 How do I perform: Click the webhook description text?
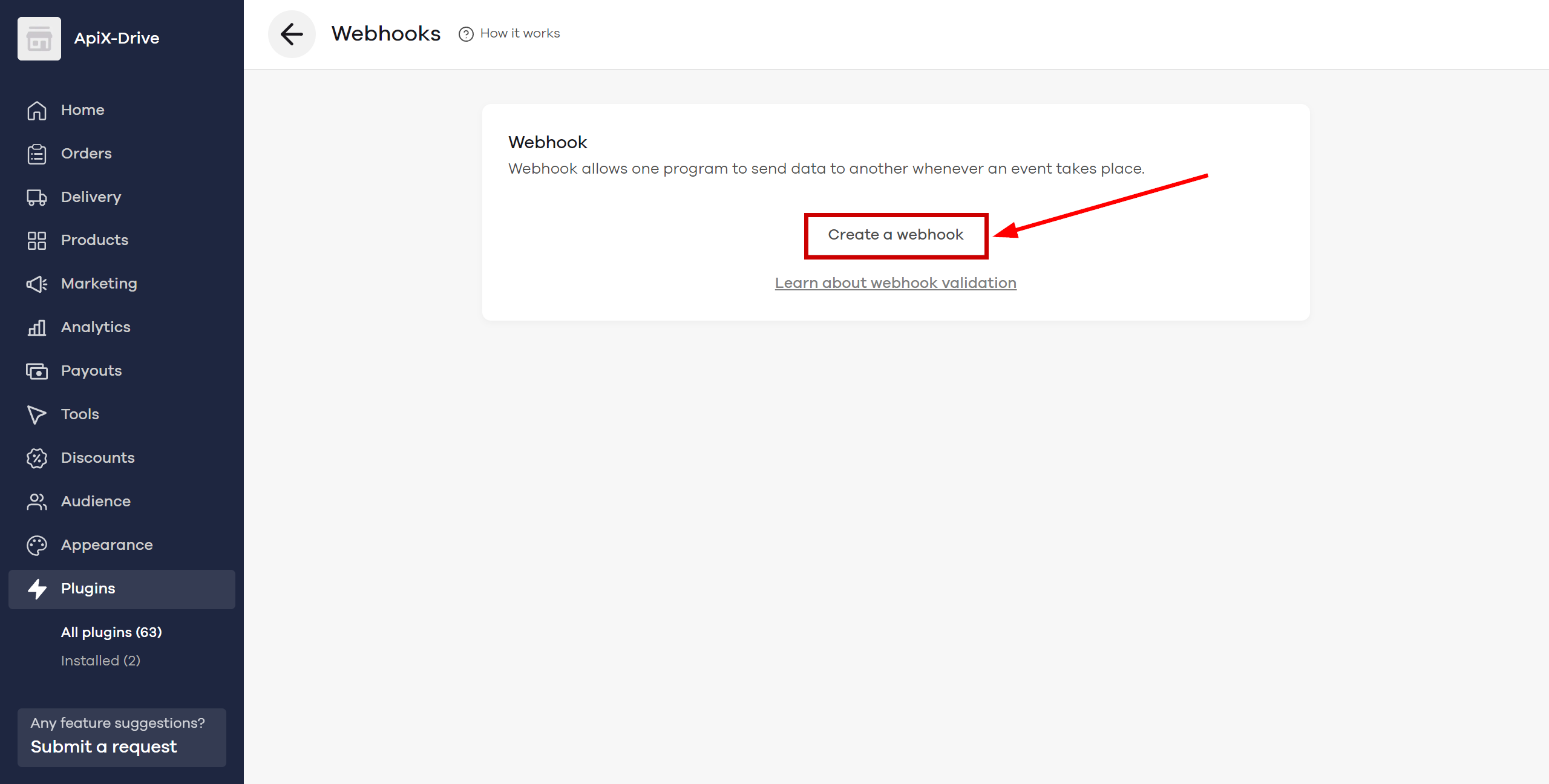(827, 169)
